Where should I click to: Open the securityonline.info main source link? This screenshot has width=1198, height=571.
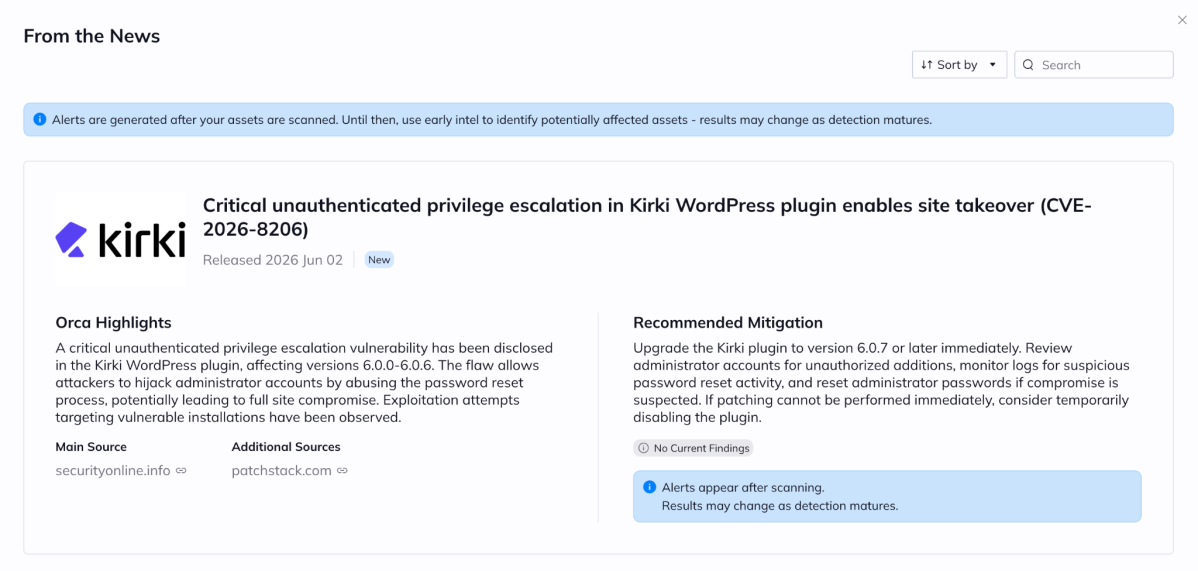tap(113, 470)
